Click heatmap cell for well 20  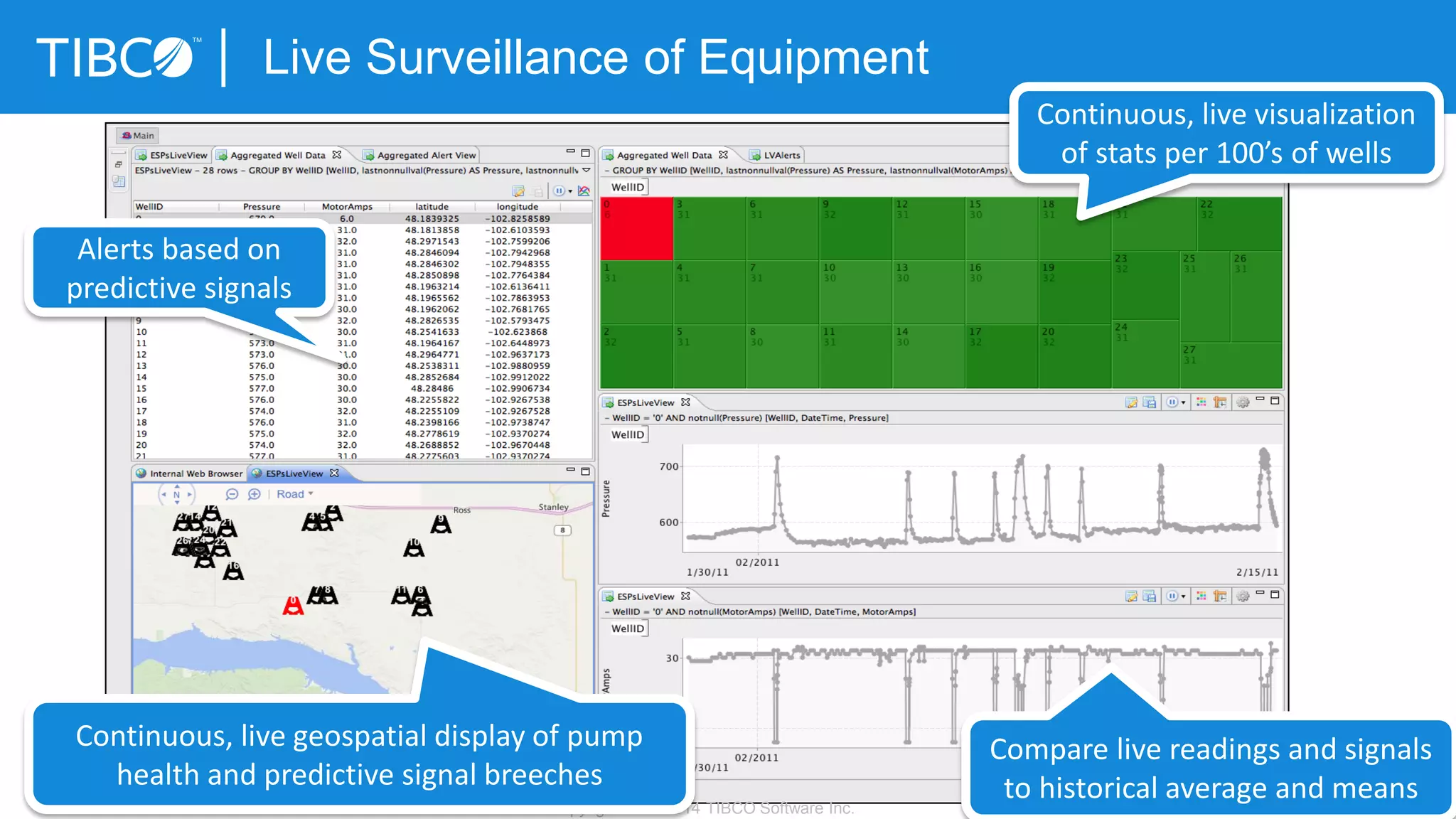[1074, 356]
